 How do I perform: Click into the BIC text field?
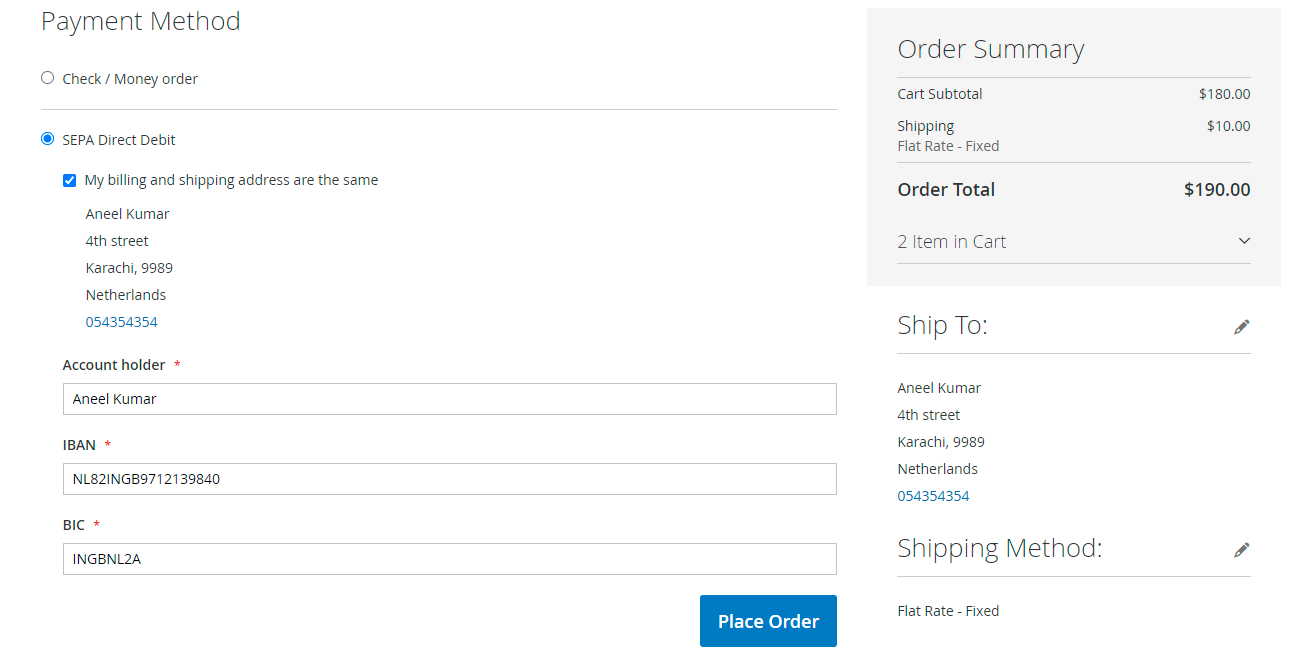(450, 559)
